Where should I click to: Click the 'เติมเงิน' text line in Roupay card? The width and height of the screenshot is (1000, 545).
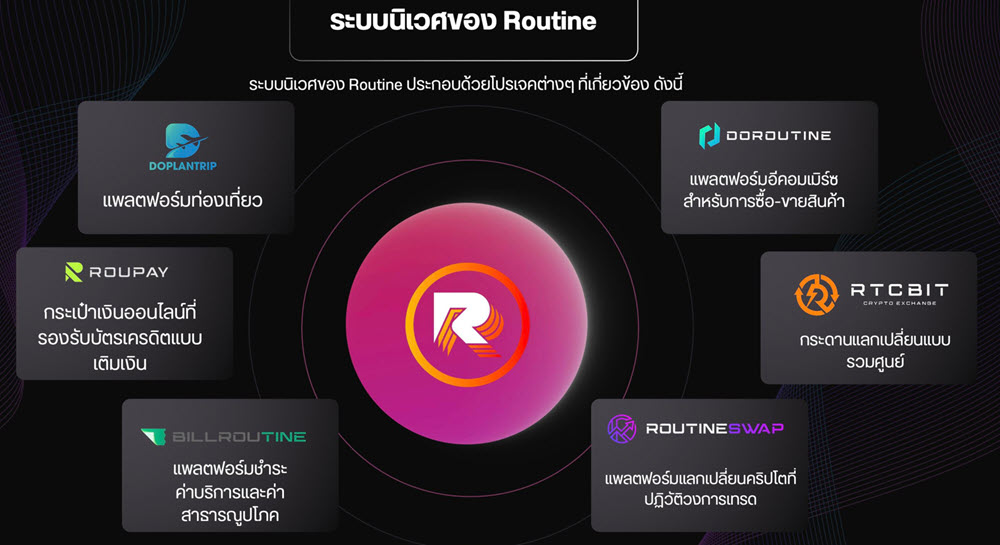(120, 363)
